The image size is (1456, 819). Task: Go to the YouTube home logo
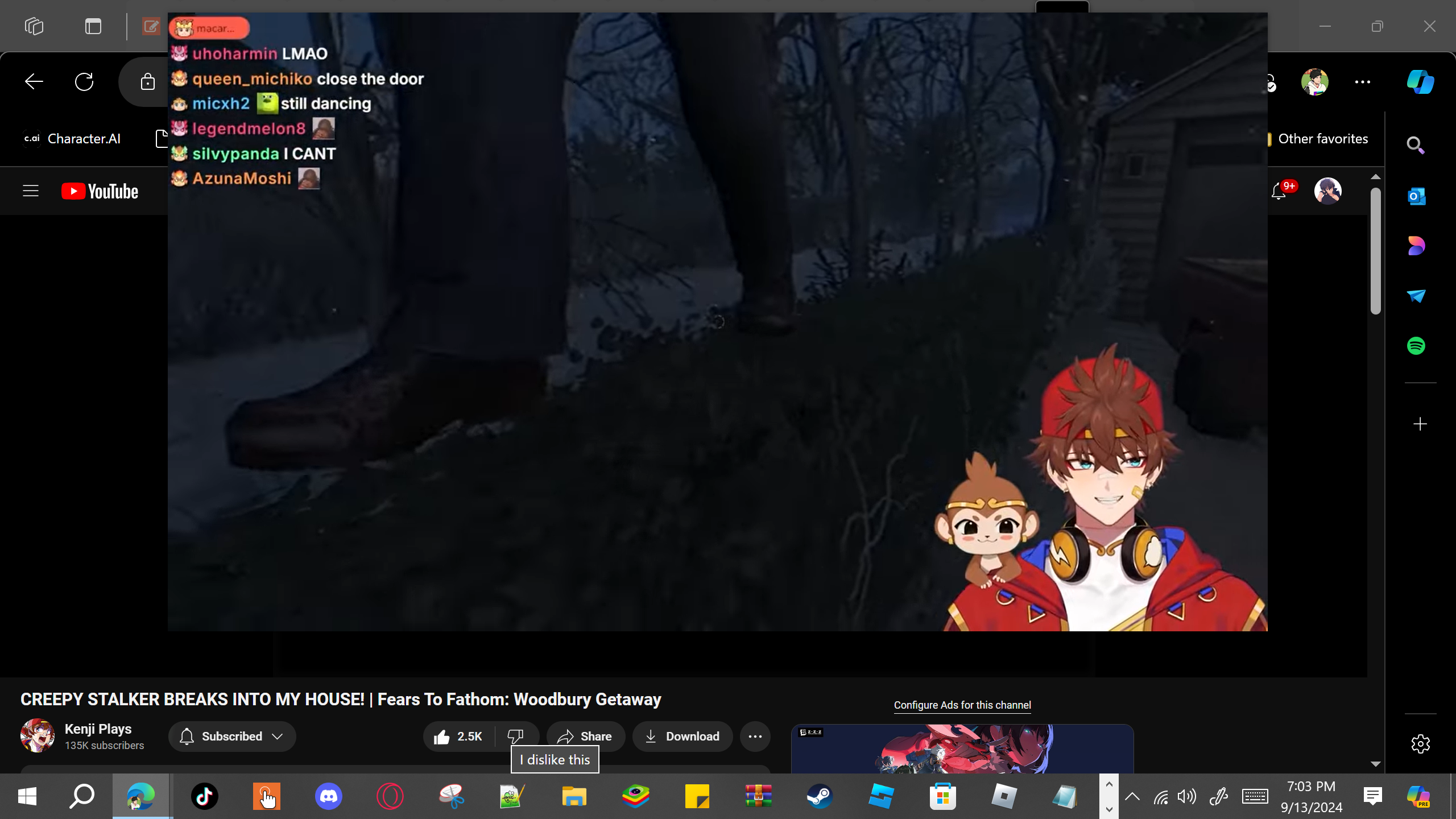click(100, 191)
